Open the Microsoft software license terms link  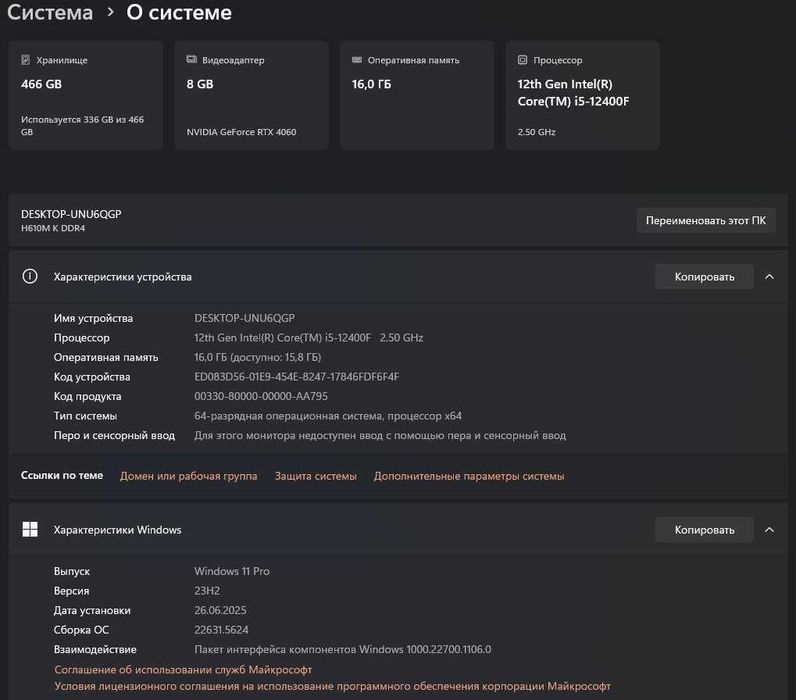click(332, 686)
